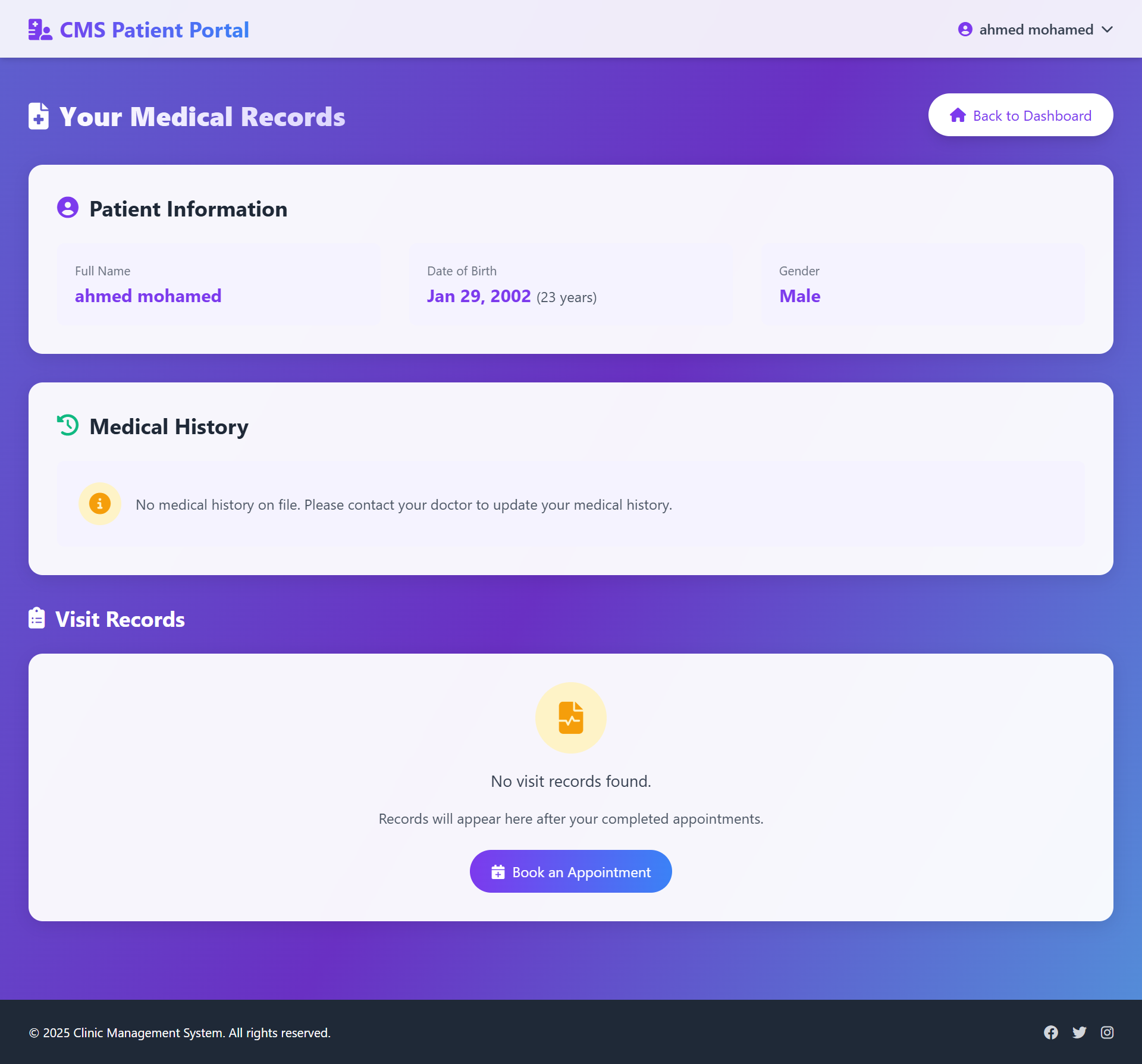Open the ahmed mohamed account menu
The height and width of the screenshot is (1064, 1142).
[1036, 30]
